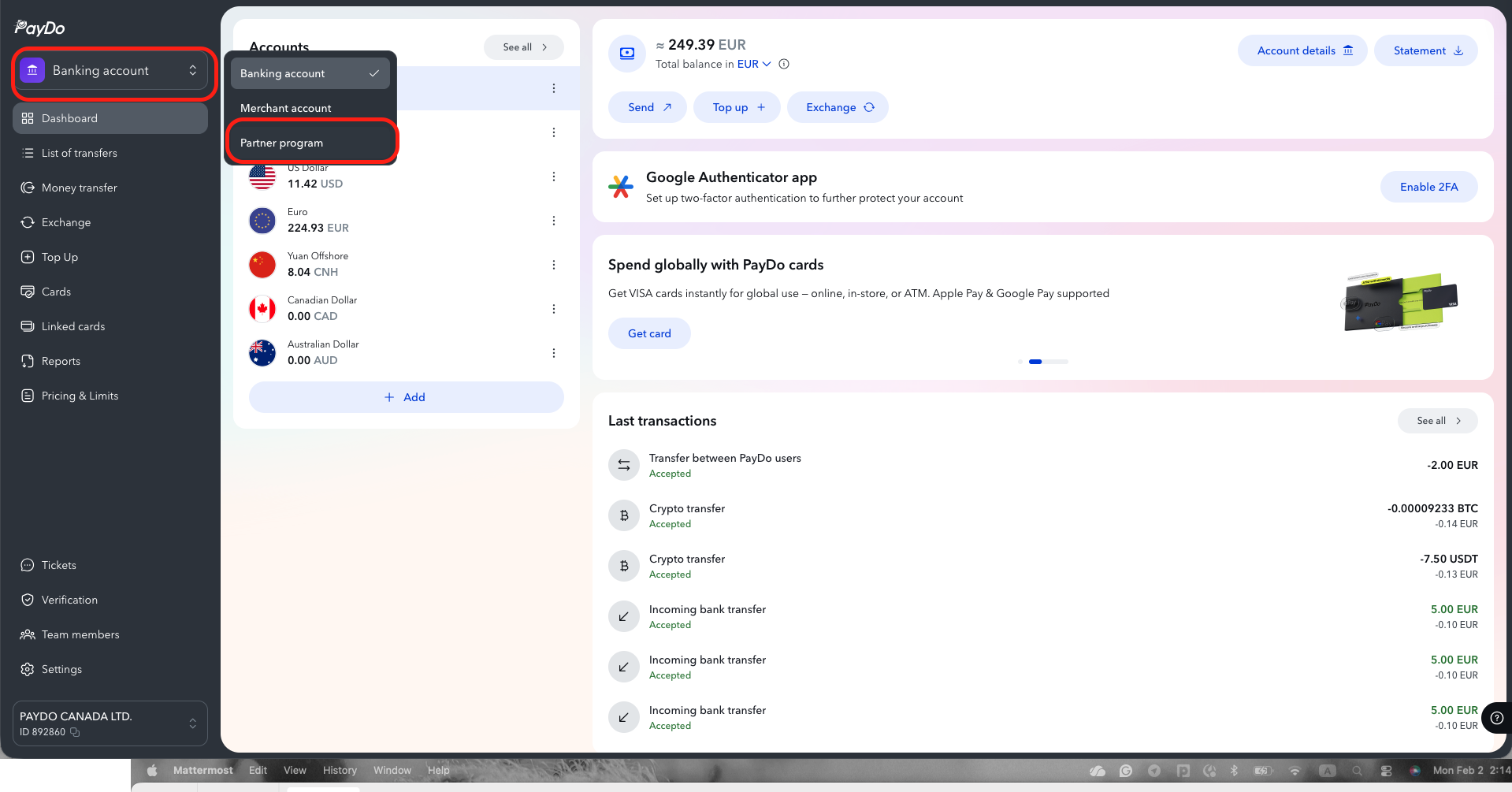This screenshot has height=792, width=1512.
Task: Click the -2.00 EUR transaction amount
Action: (x=1452, y=465)
